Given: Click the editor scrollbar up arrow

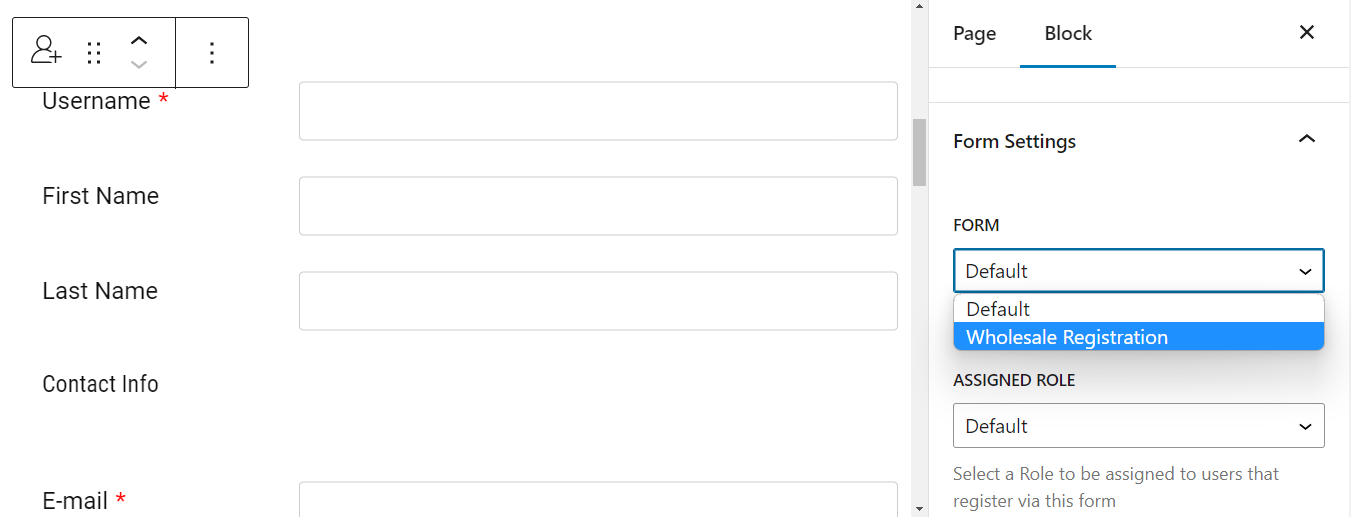Looking at the screenshot, I should point(919,7).
